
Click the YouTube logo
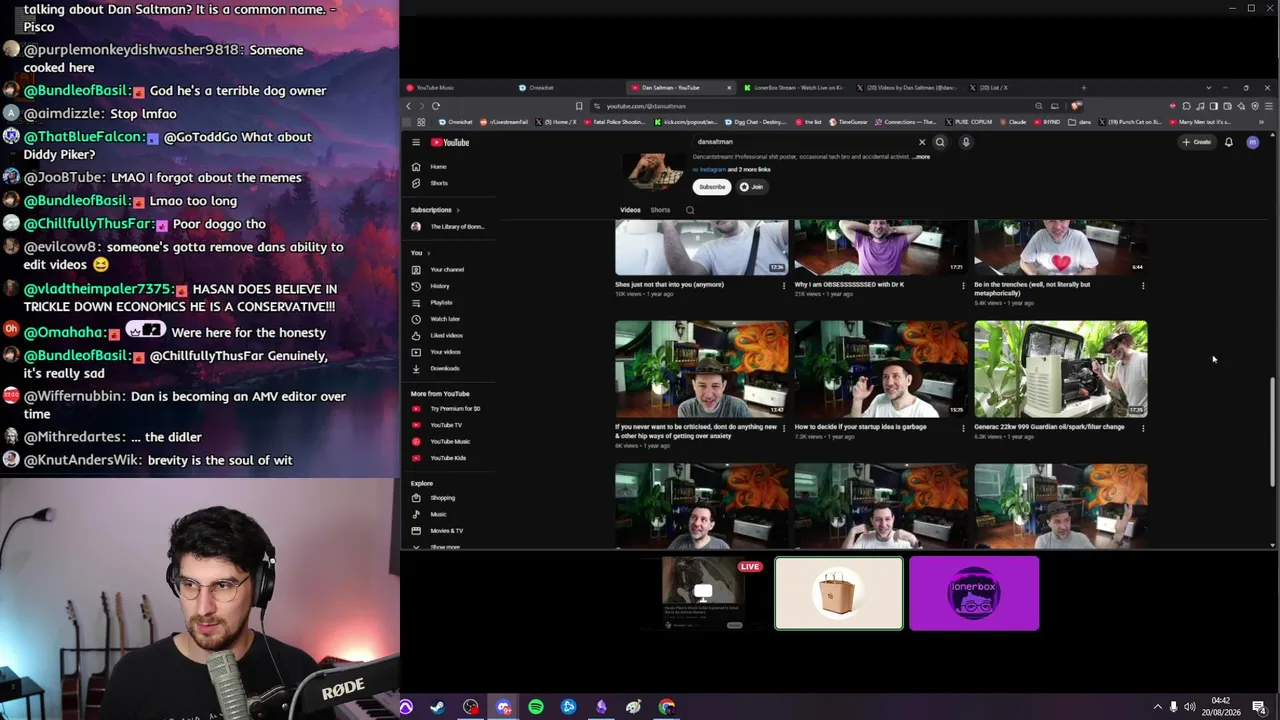pos(450,142)
